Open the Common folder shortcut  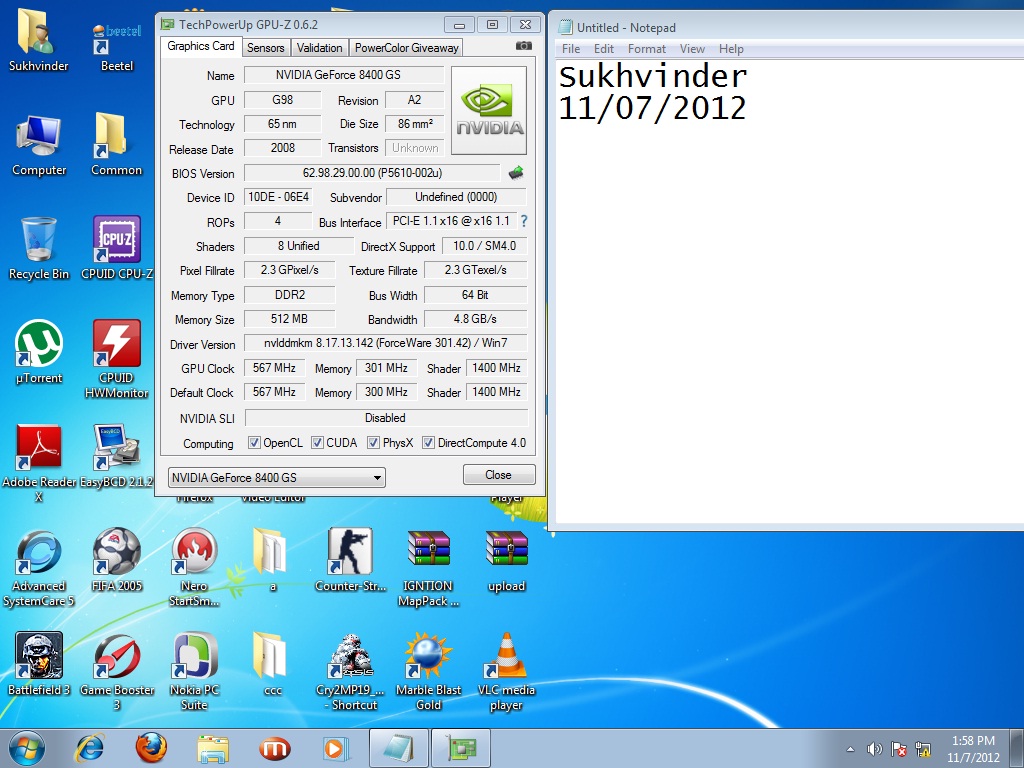coord(116,145)
